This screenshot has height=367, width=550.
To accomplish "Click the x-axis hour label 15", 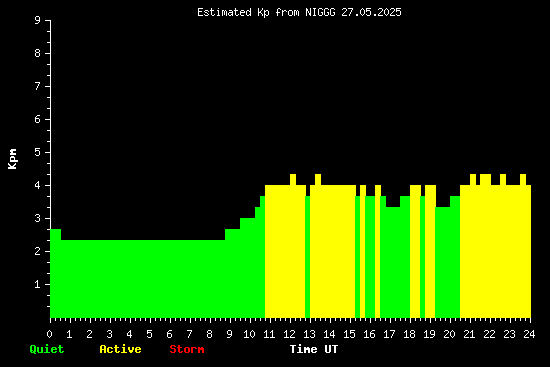I will pyautogui.click(x=349, y=334).
